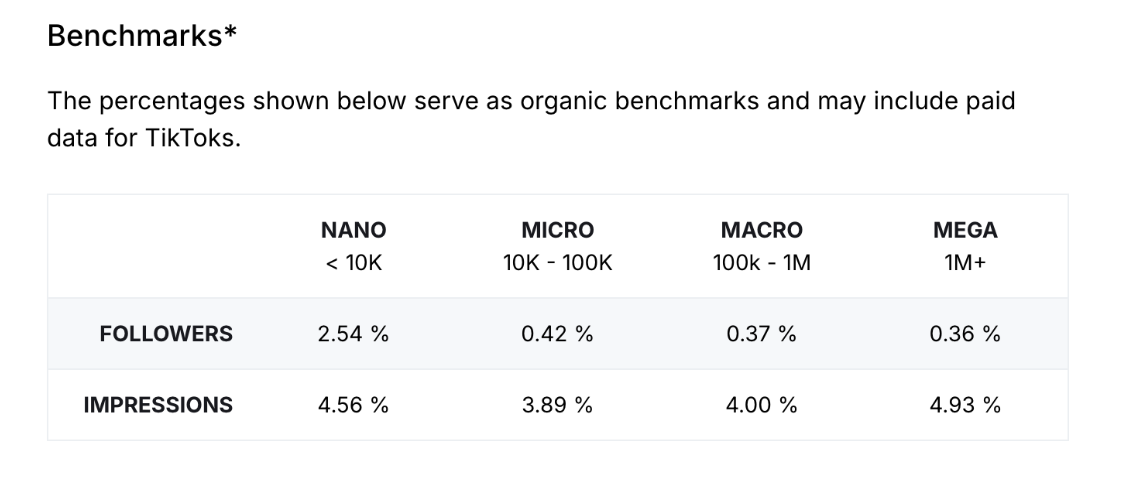Pick the 3.89 % Micro impressions cell
Image resolution: width=1144 pixels, height=488 pixels.
tap(557, 405)
